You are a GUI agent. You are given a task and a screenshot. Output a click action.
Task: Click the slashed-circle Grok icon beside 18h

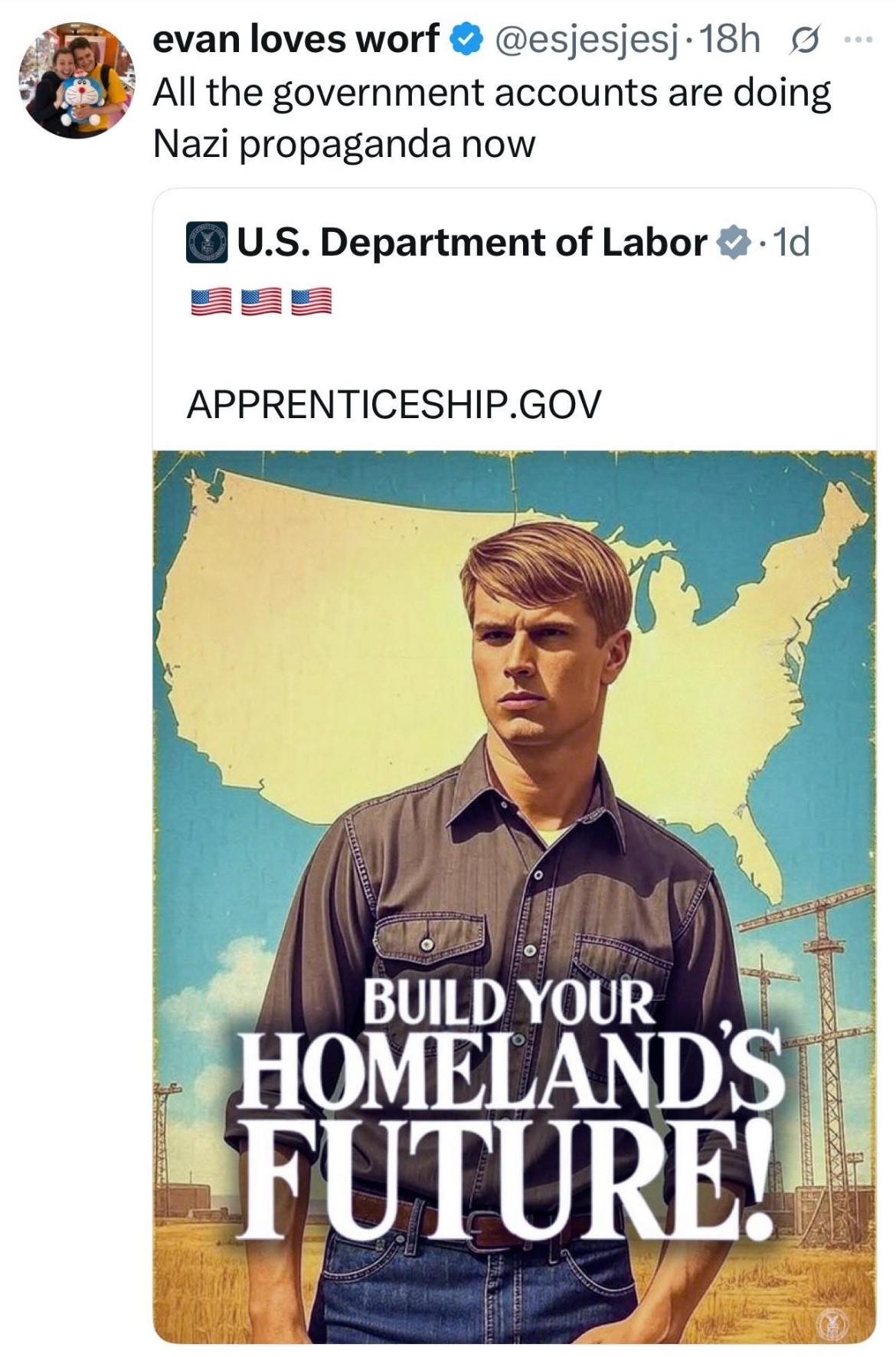click(803, 40)
